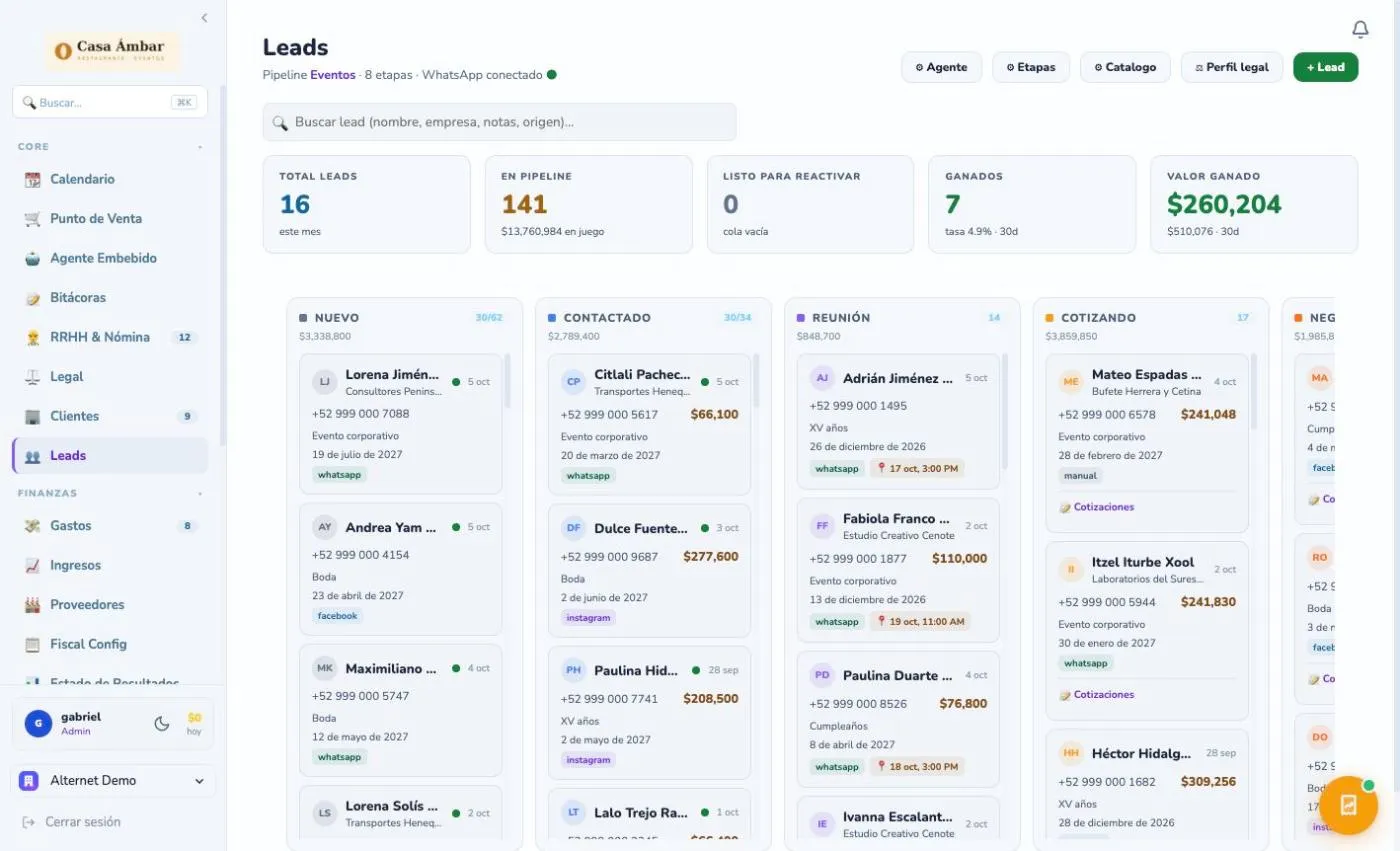Open Proveedores section

pos(110,605)
